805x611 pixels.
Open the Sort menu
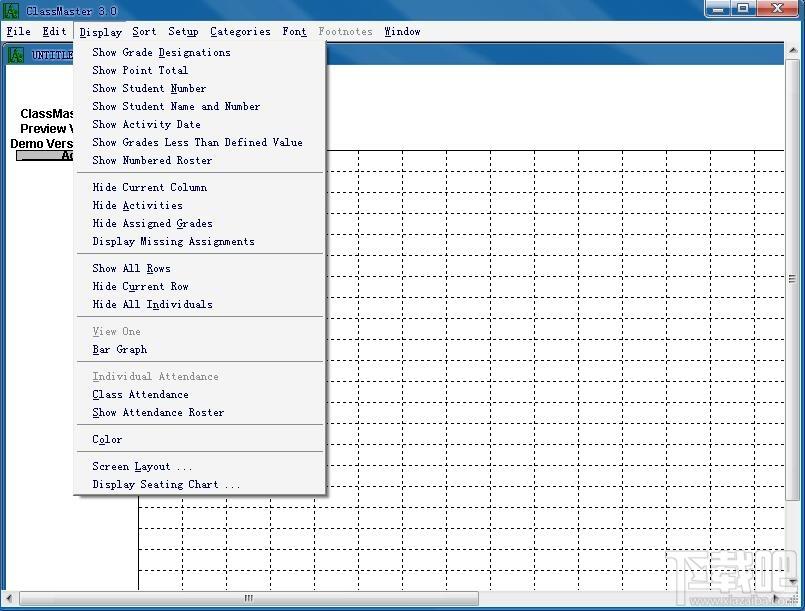click(x=144, y=31)
